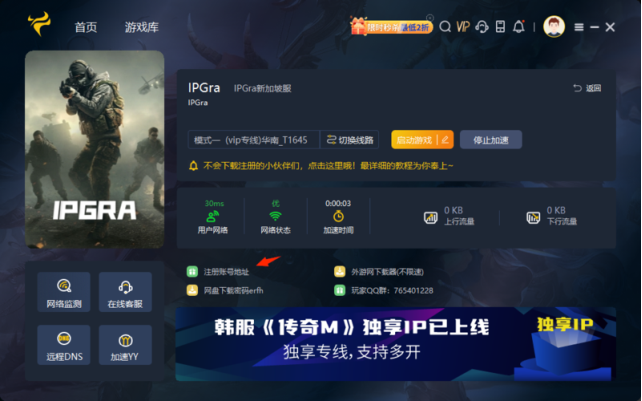Click the yellow icon beside 外游网下载器
This screenshot has height=401, width=642.
[340, 272]
